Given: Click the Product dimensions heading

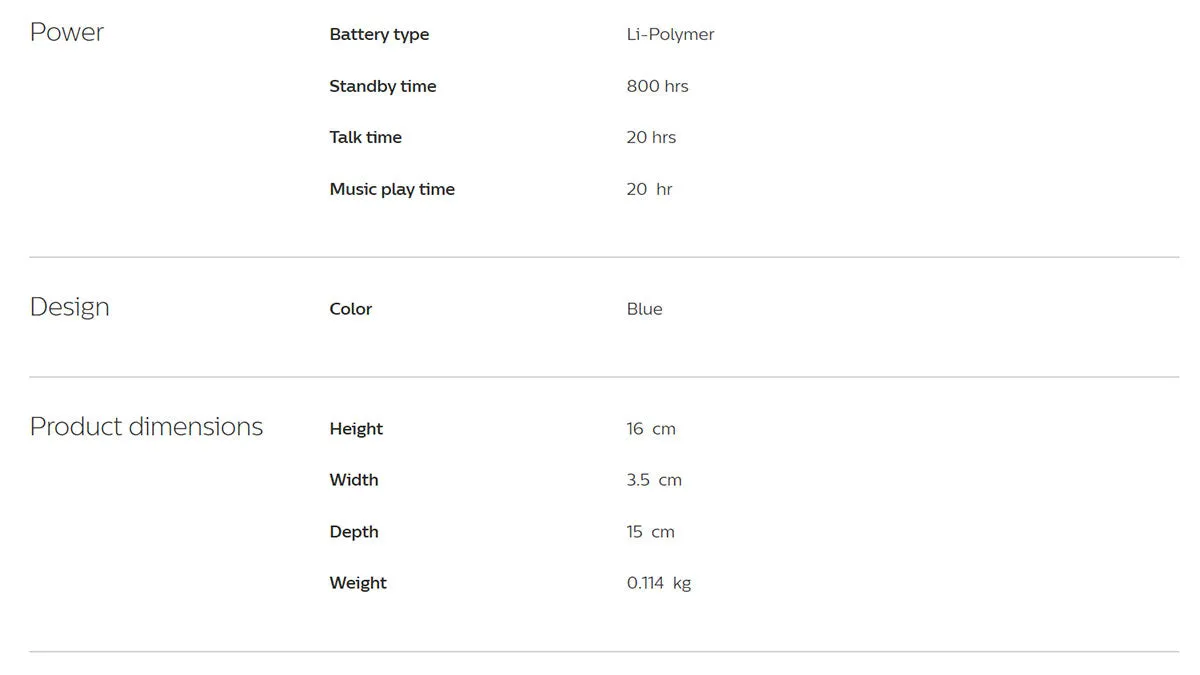Looking at the screenshot, I should point(146,426).
